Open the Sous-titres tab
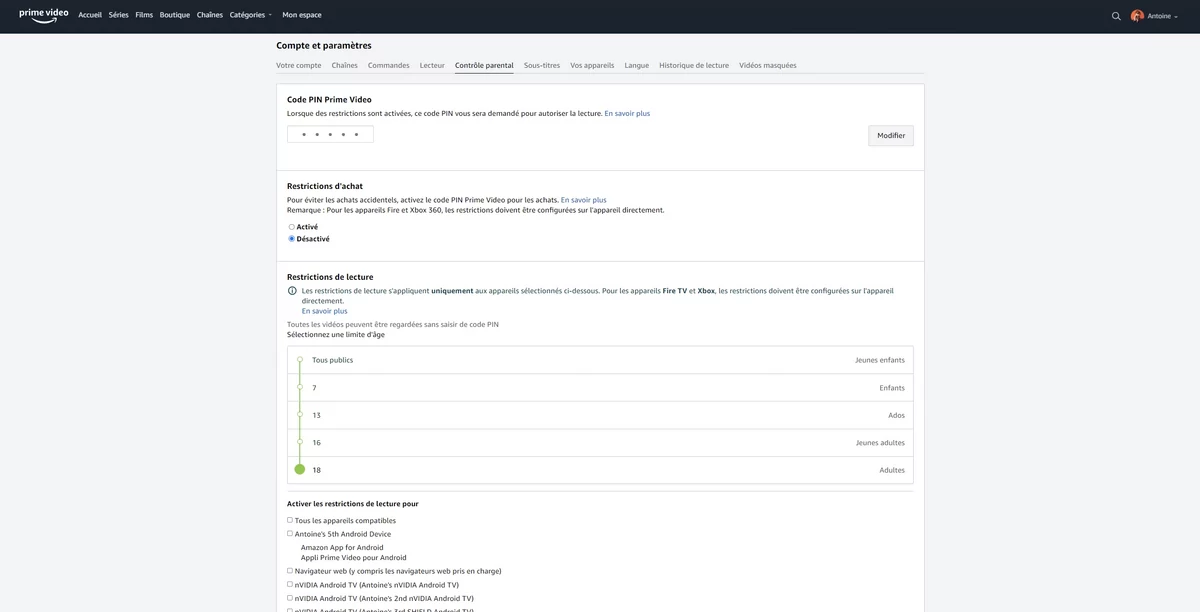Screen dimensions: 1200x612 pyautogui.click(x=542, y=65)
